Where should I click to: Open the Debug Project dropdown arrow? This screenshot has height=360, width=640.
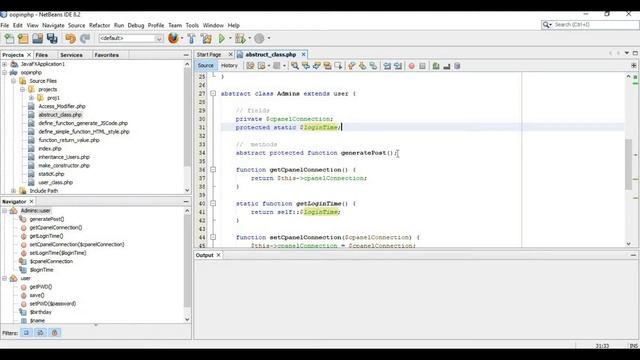pos(249,38)
